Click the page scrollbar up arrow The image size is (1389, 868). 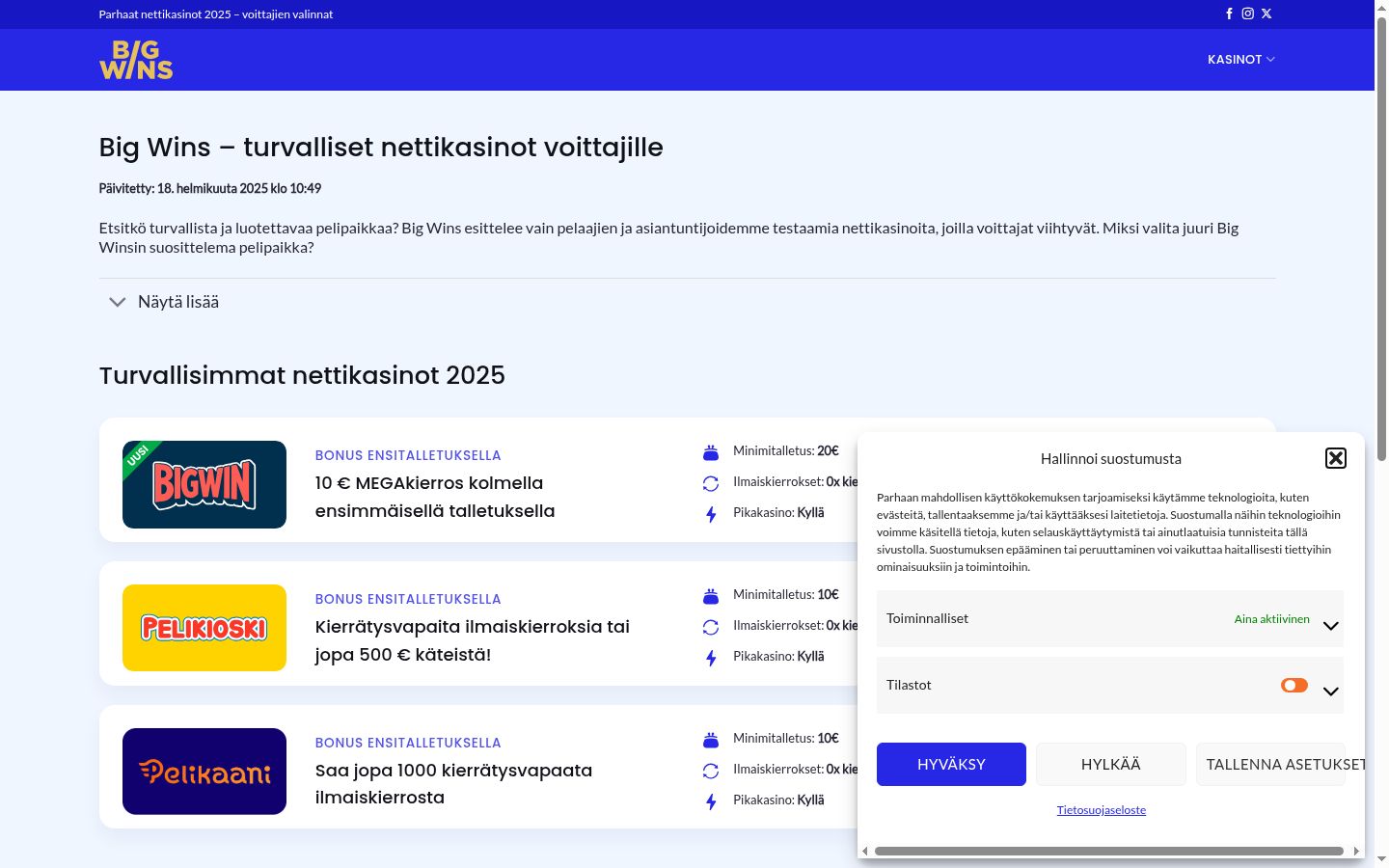pos(1381,7)
